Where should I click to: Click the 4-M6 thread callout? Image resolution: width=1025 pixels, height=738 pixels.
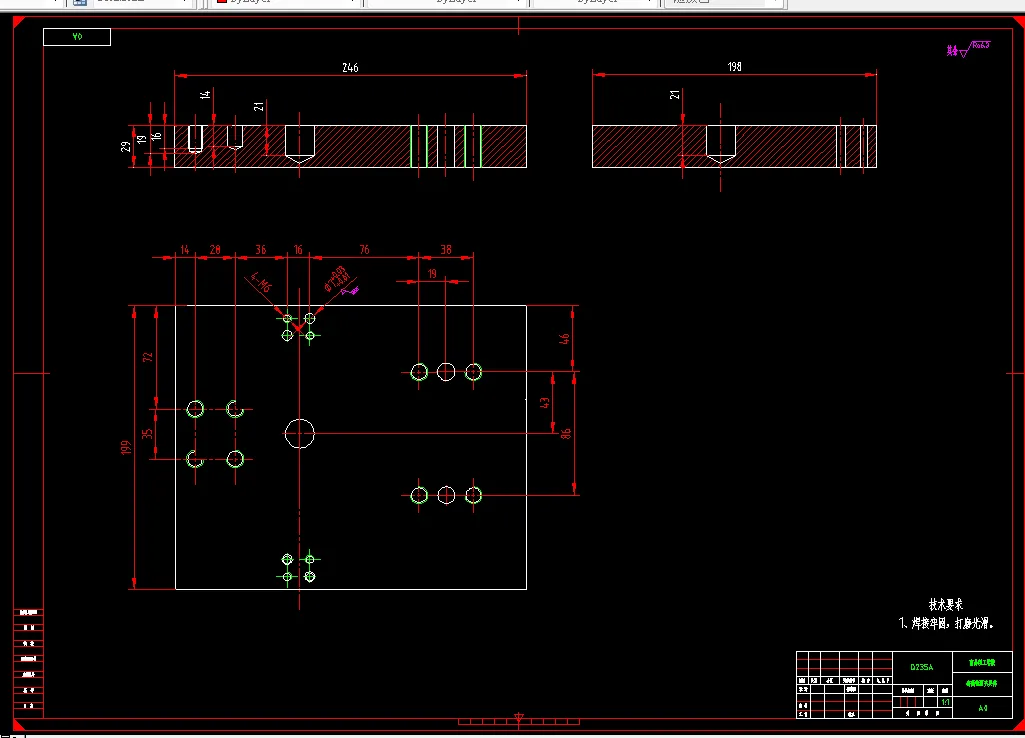pyautogui.click(x=261, y=282)
